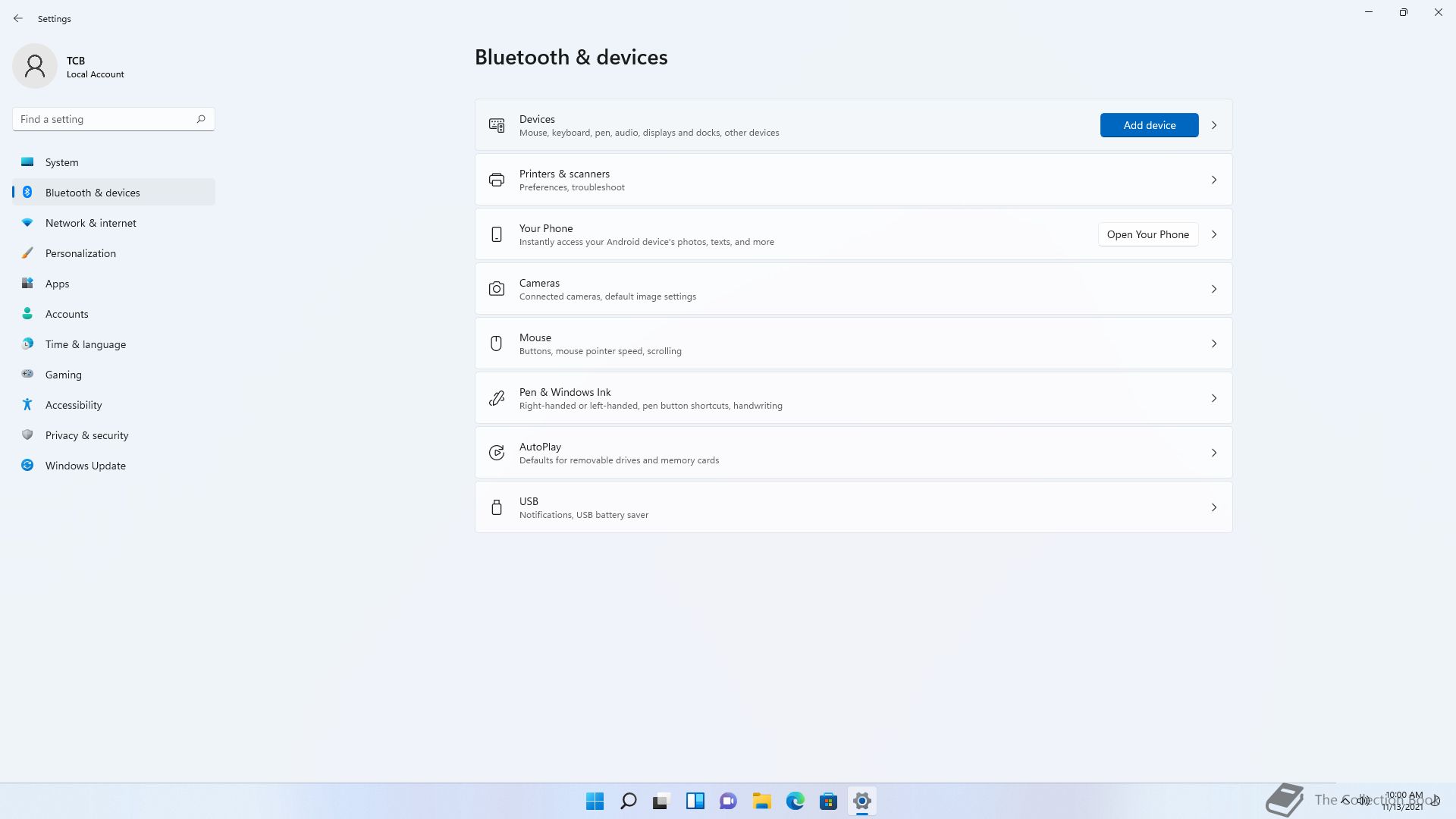Viewport: 1456px width, 819px height.
Task: Click the USB drive icon
Action: 497,507
